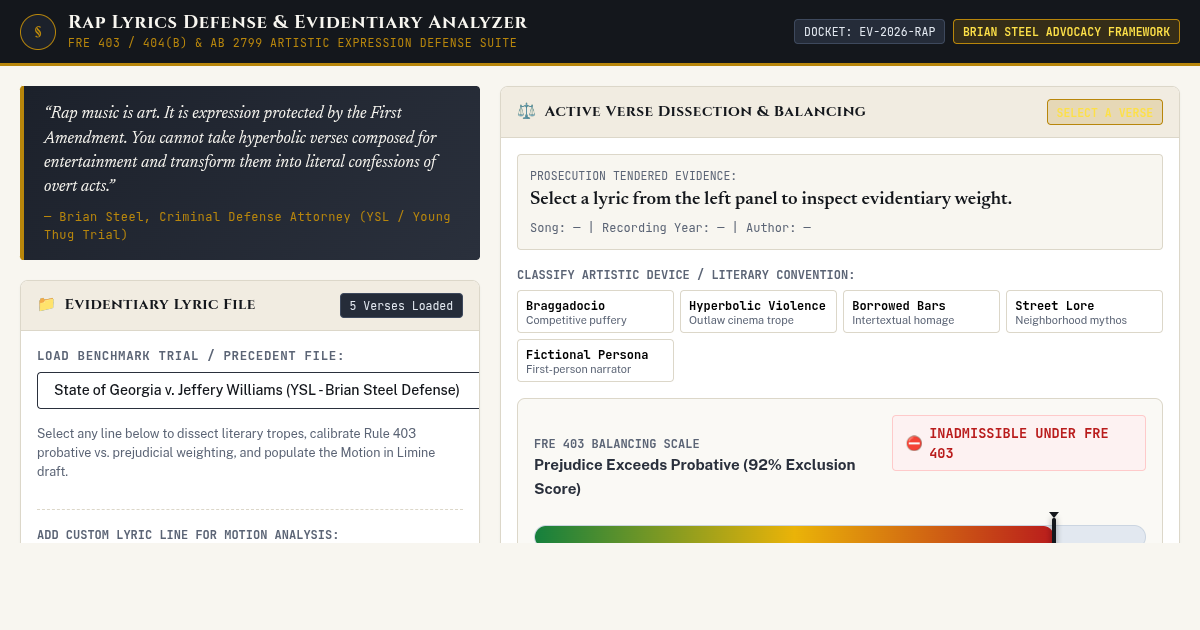Click the Classify Artistic Device label

(x=686, y=274)
